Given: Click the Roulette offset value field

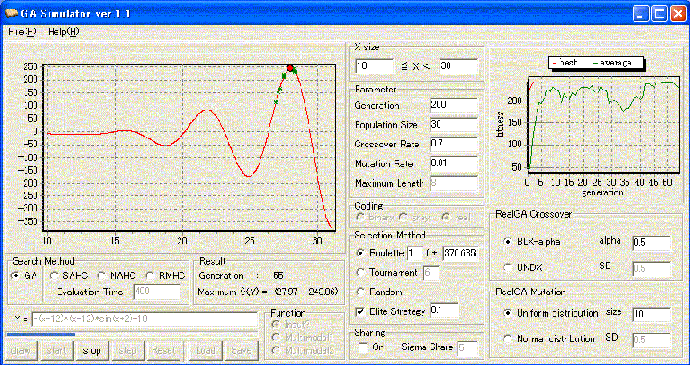Looking at the screenshot, I should 460,254.
